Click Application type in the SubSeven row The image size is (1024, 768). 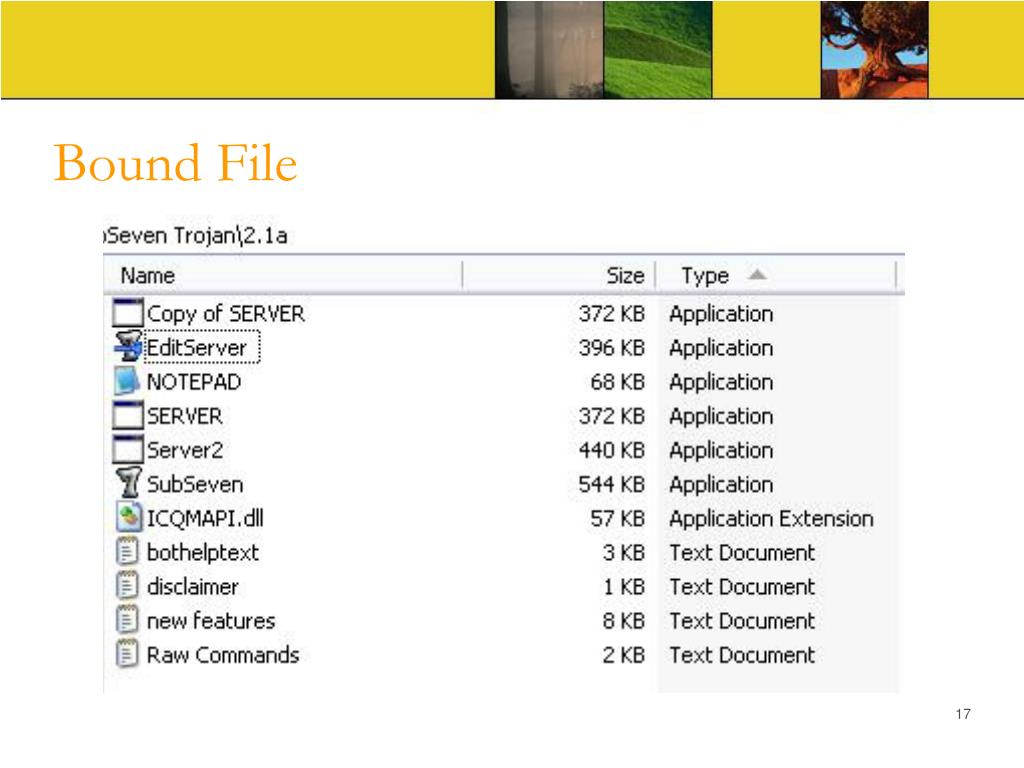[721, 485]
